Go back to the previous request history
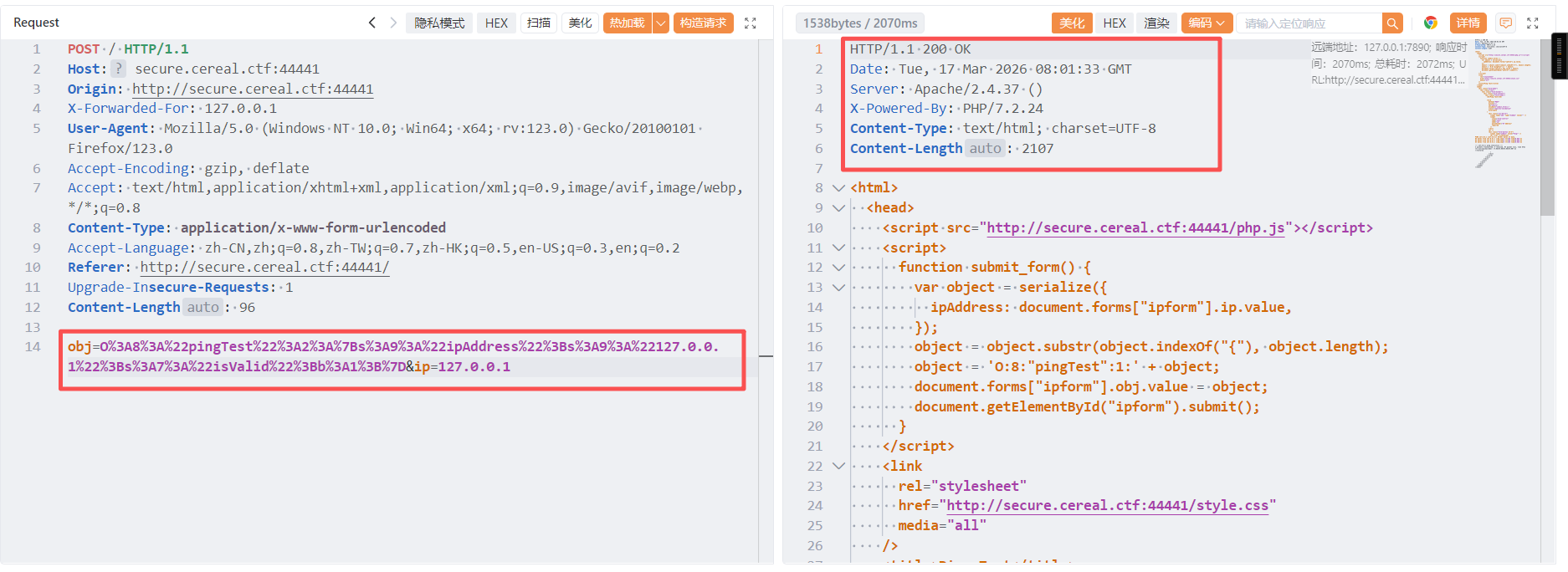Screen dimensions: 1568x572 (x=372, y=23)
